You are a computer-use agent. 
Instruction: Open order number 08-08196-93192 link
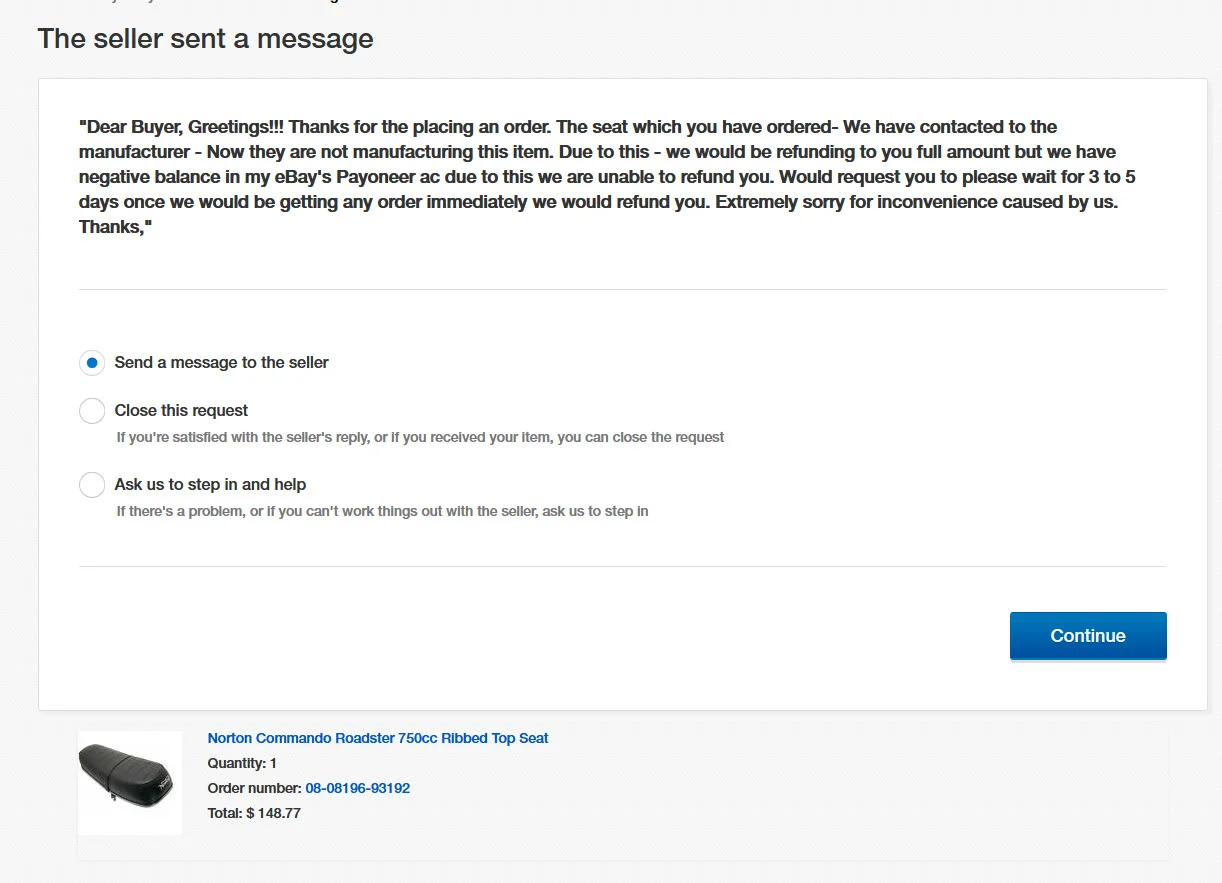coord(357,788)
